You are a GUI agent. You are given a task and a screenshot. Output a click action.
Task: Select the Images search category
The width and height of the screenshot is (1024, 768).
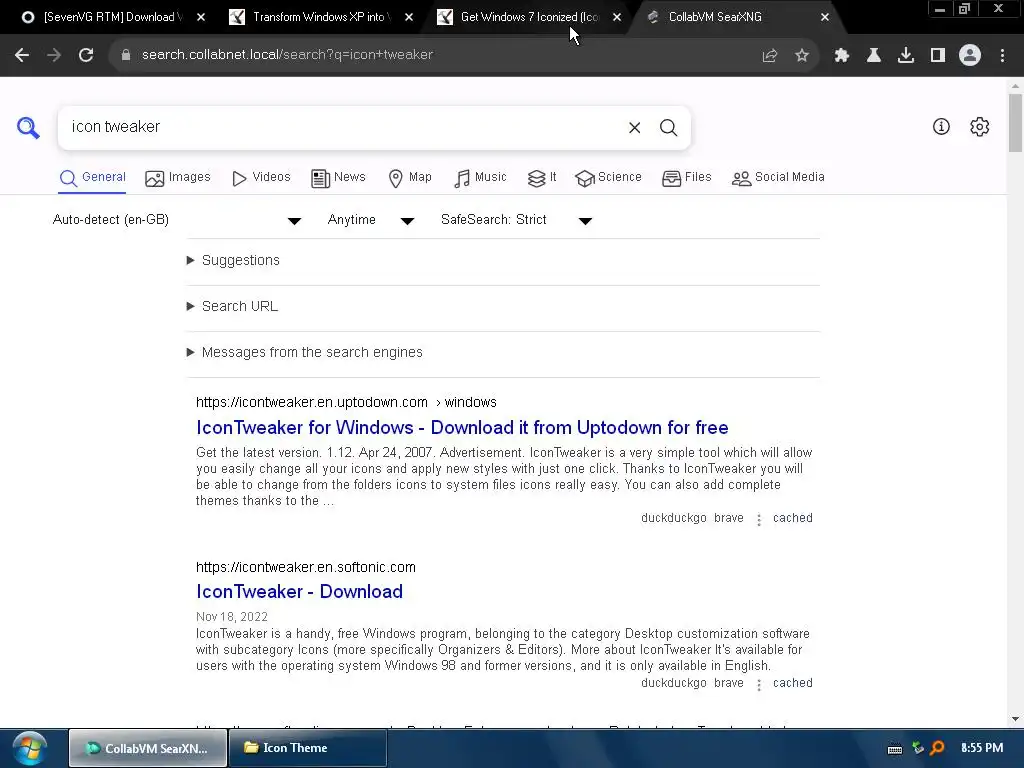click(178, 178)
